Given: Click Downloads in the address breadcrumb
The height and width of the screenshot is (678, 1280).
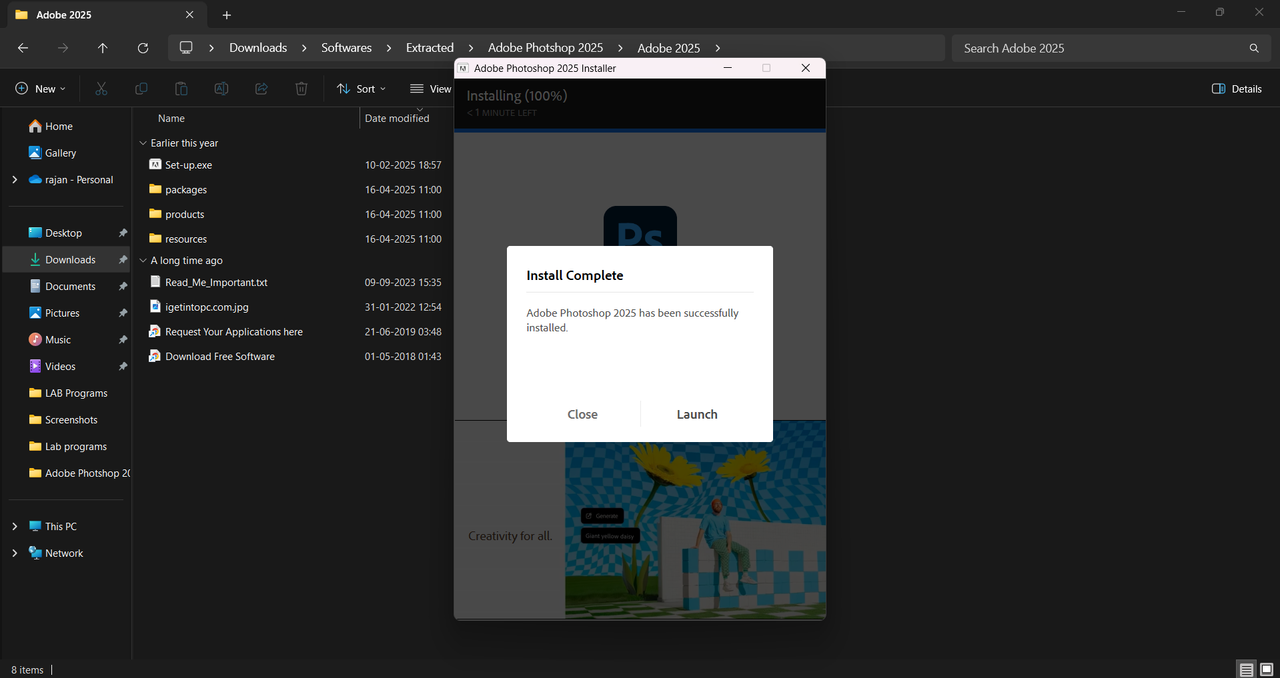Looking at the screenshot, I should [258, 48].
